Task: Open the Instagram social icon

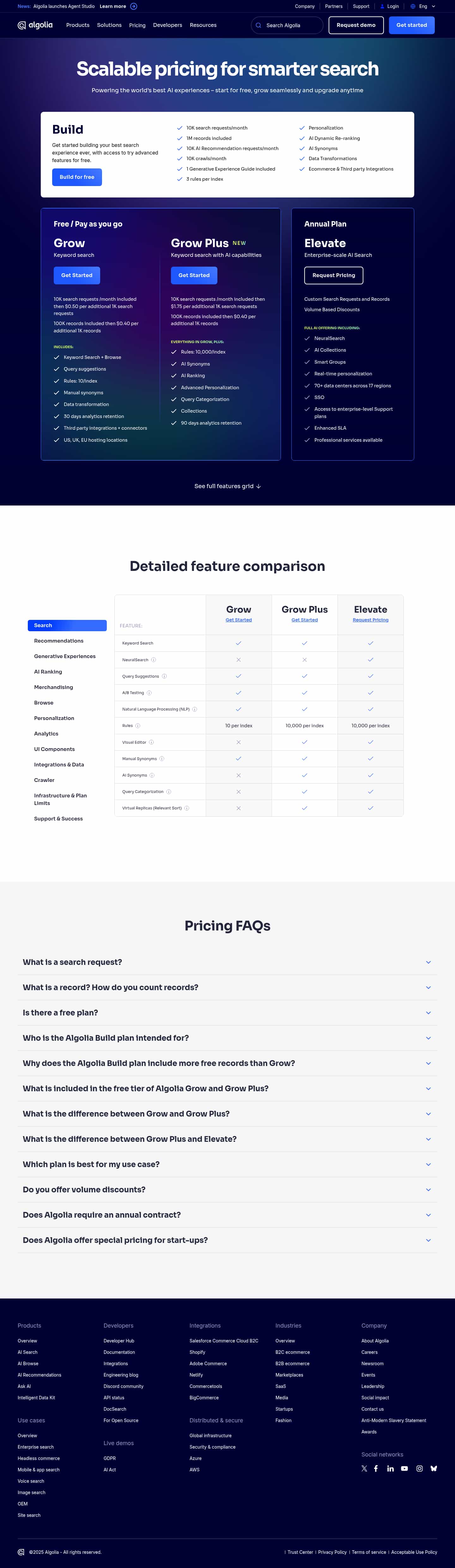Action: [x=420, y=1469]
